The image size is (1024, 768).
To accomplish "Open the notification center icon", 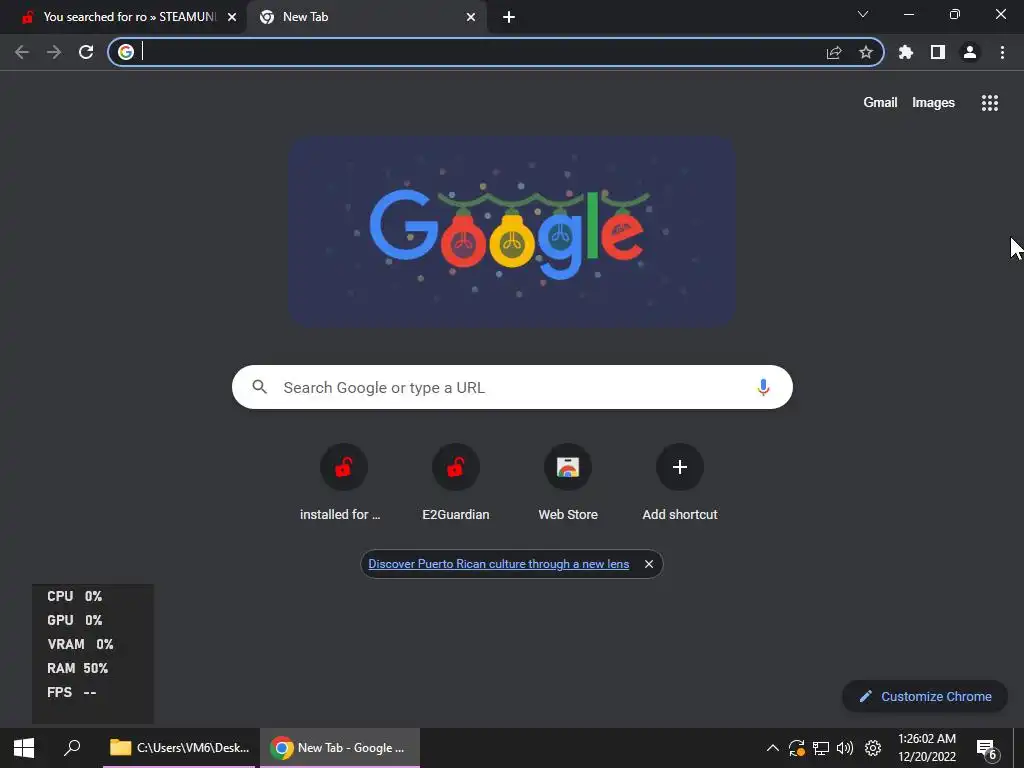I will click(x=987, y=749).
